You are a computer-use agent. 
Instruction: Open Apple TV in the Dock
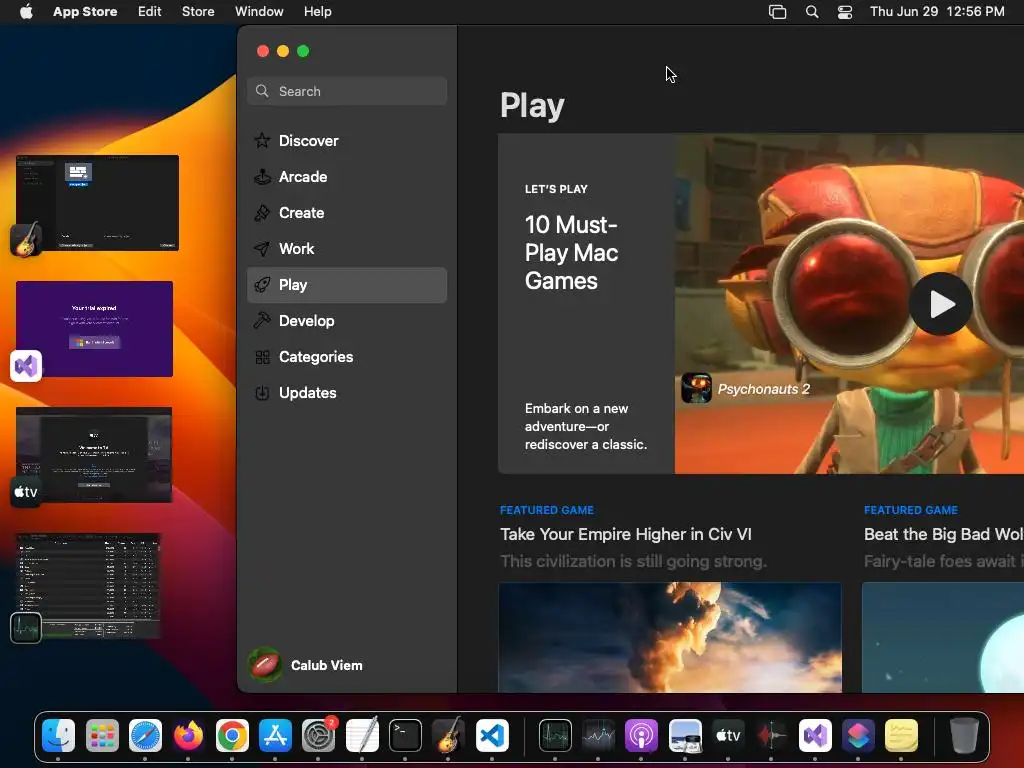pyautogui.click(x=728, y=736)
